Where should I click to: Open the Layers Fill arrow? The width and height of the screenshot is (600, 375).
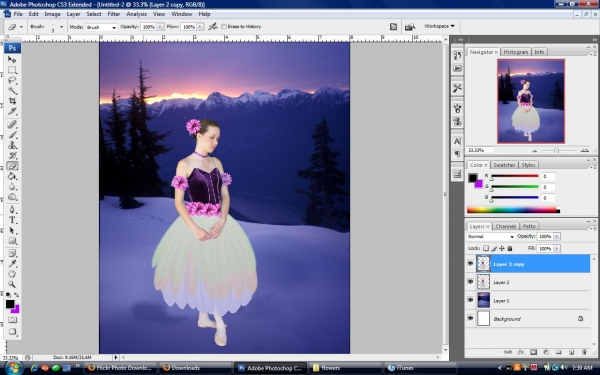[x=557, y=249]
